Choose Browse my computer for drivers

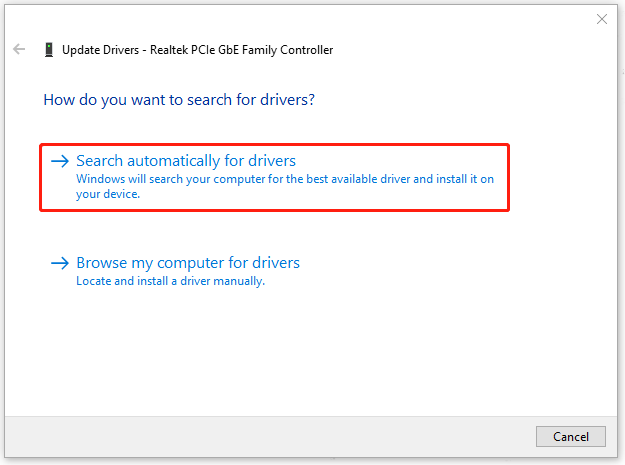[175, 271]
